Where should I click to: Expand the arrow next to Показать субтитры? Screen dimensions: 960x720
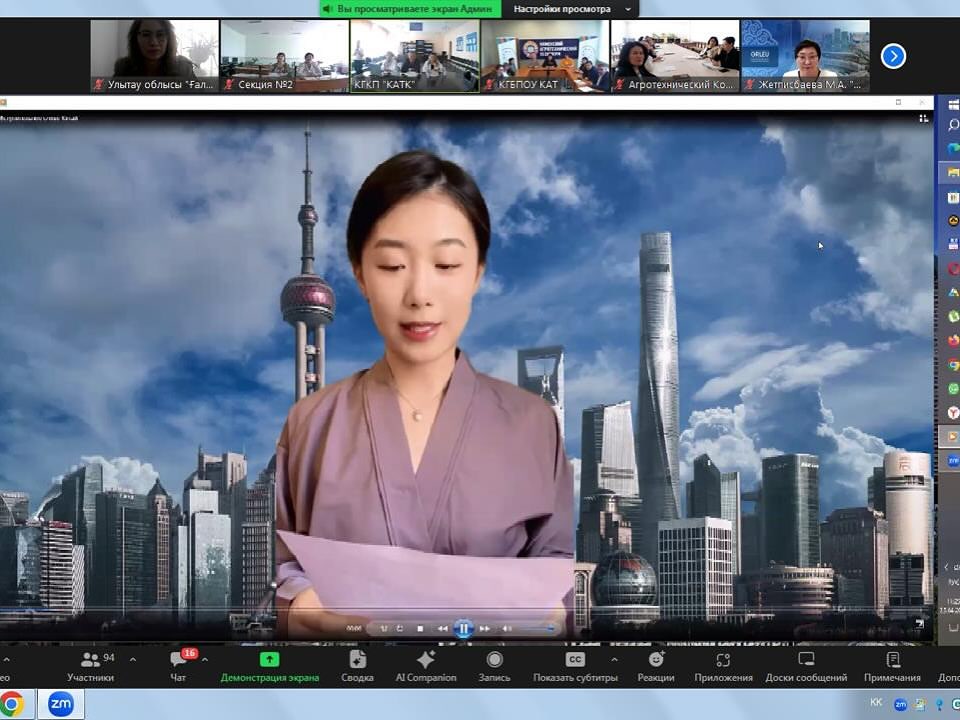614,659
